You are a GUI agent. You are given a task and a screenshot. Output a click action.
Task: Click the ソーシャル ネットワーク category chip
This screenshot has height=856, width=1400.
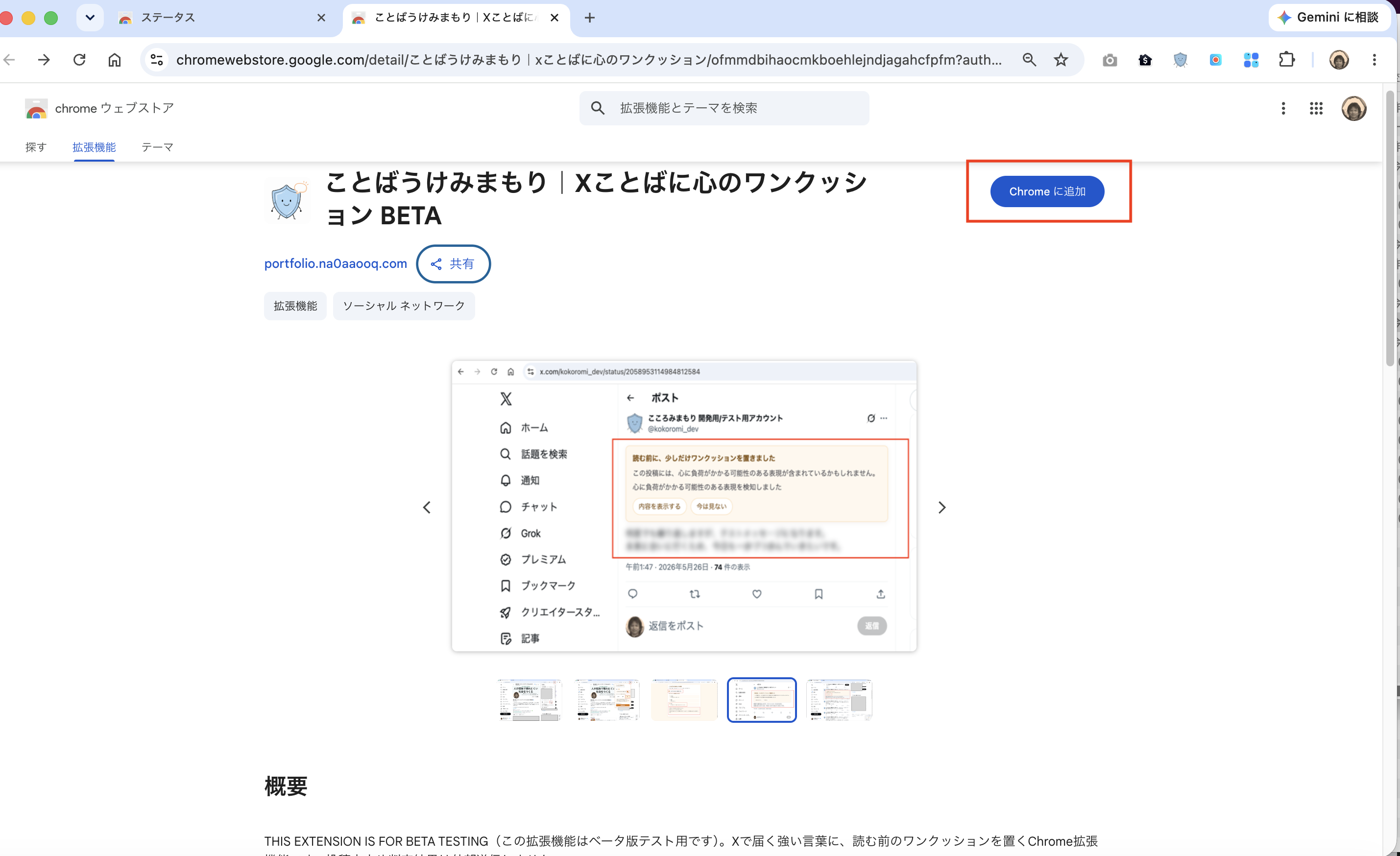click(404, 306)
